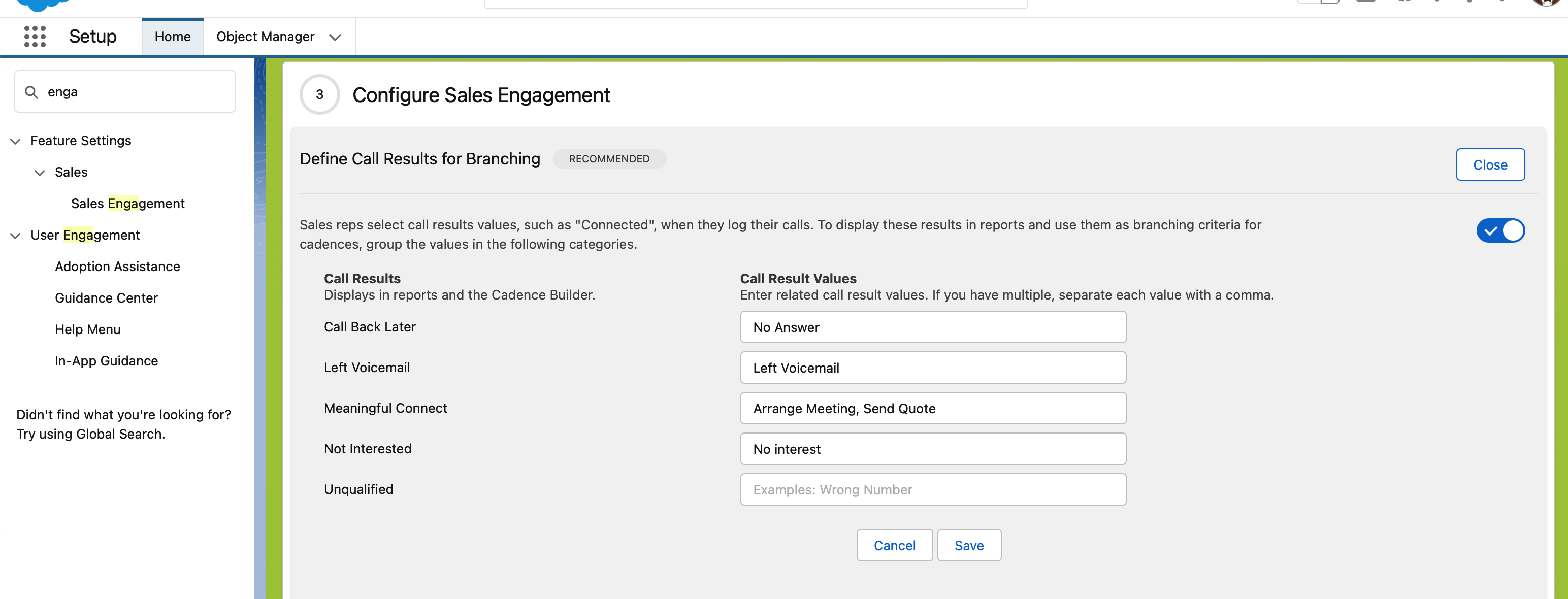Click the Close button
This screenshot has width=1568, height=599.
click(1489, 165)
